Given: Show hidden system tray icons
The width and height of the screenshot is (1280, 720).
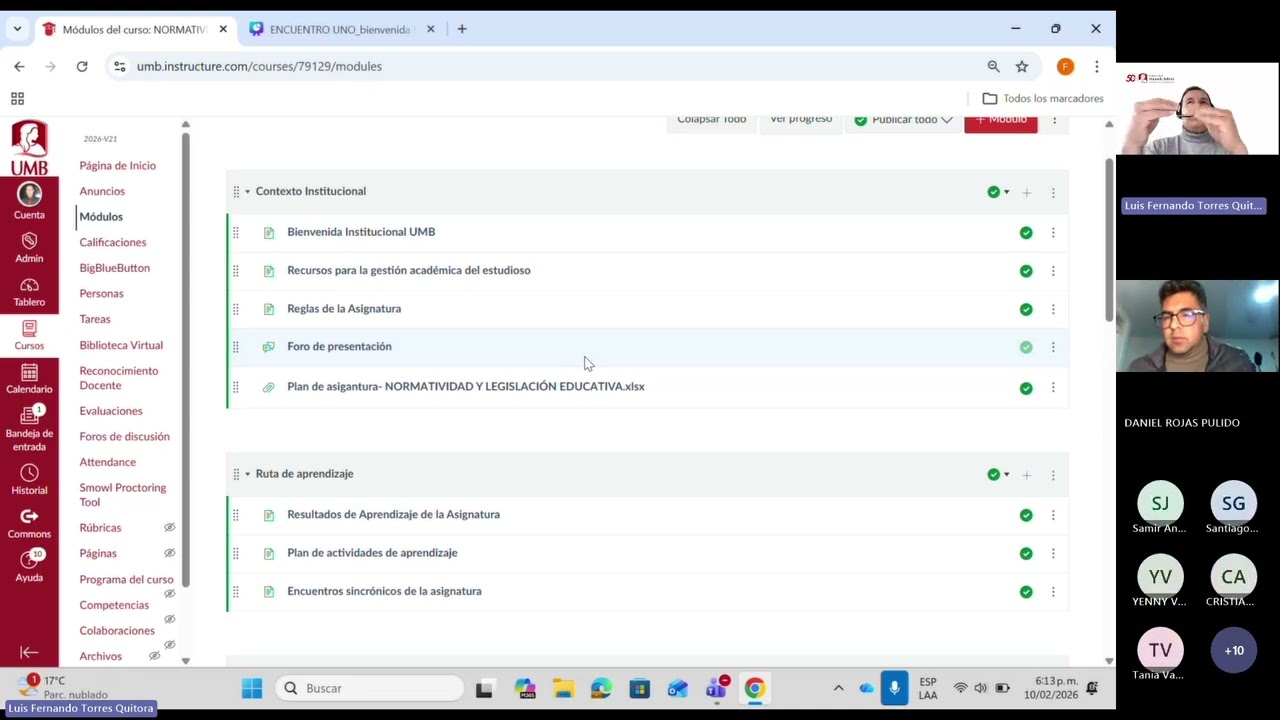Looking at the screenshot, I should coord(838,688).
